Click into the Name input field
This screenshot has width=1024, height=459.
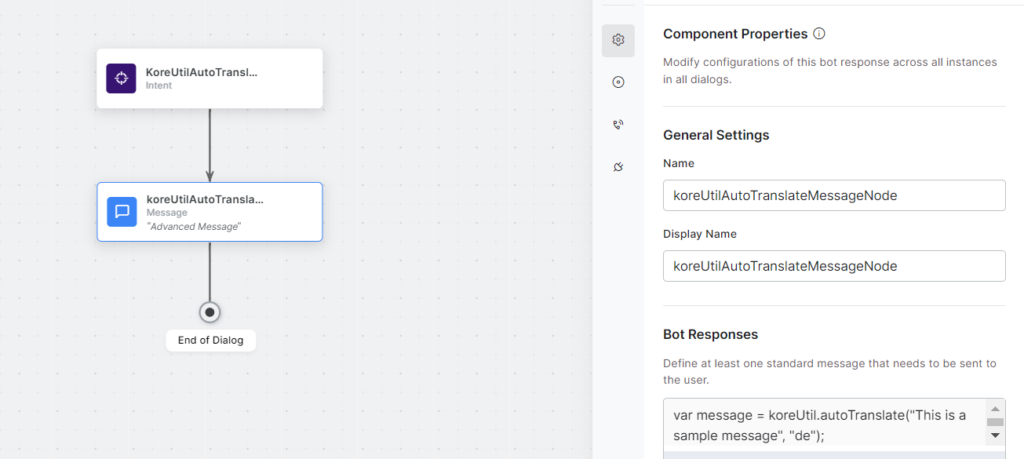pos(834,196)
